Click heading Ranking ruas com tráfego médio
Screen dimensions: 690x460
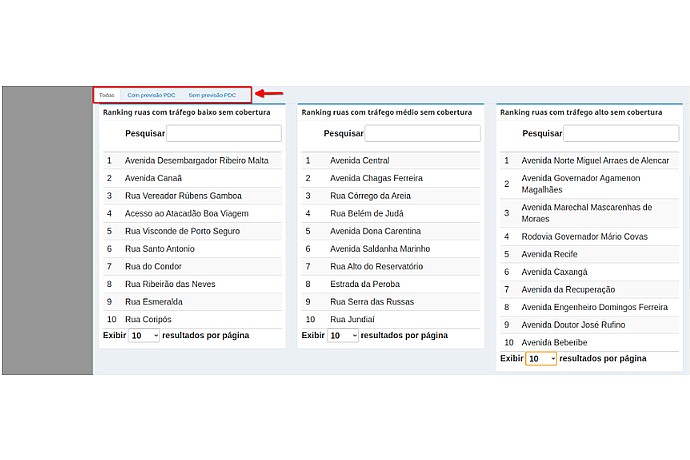(x=387, y=113)
